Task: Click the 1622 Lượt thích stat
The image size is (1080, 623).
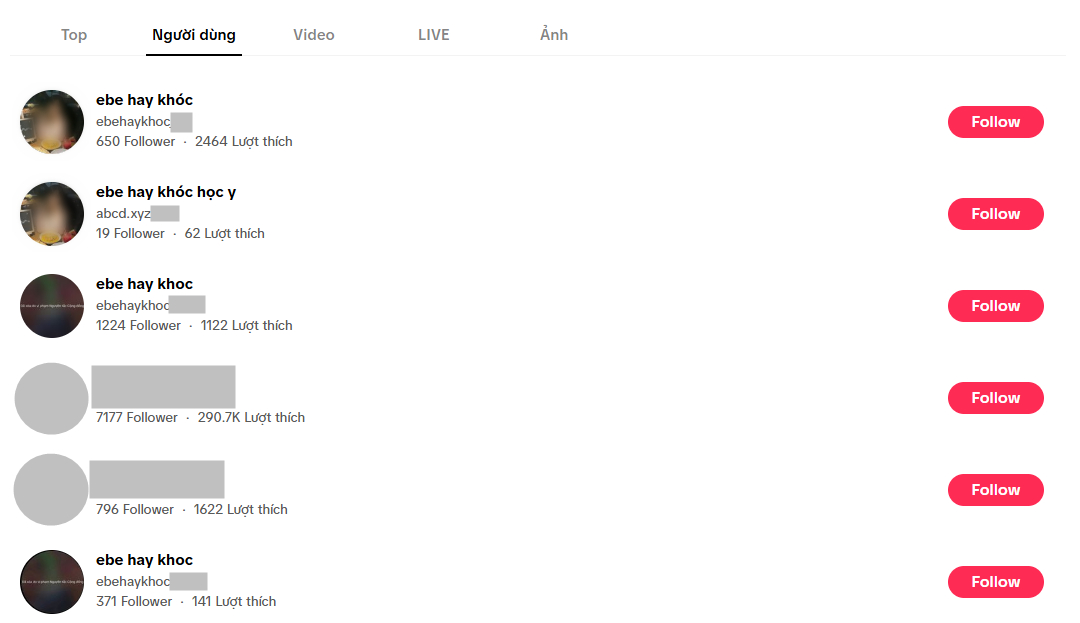Action: coord(240,509)
